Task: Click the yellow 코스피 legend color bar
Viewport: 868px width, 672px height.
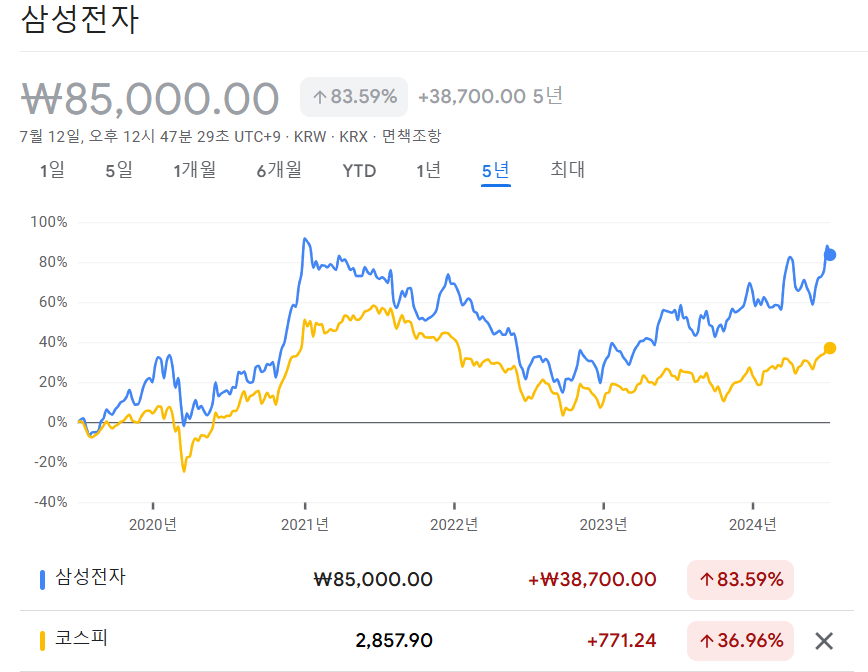Action: [42, 641]
